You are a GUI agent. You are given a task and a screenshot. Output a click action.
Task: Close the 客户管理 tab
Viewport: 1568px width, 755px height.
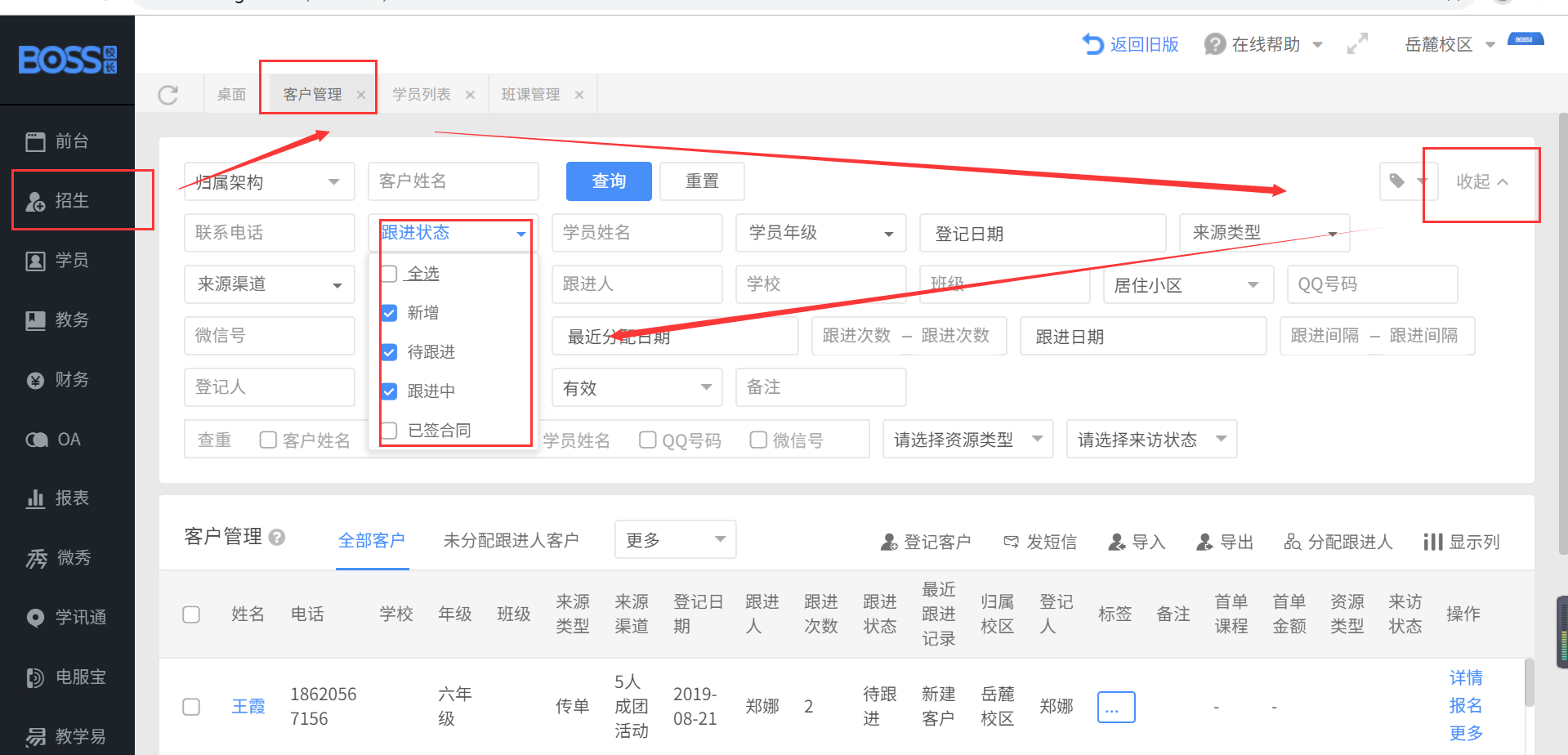point(361,95)
